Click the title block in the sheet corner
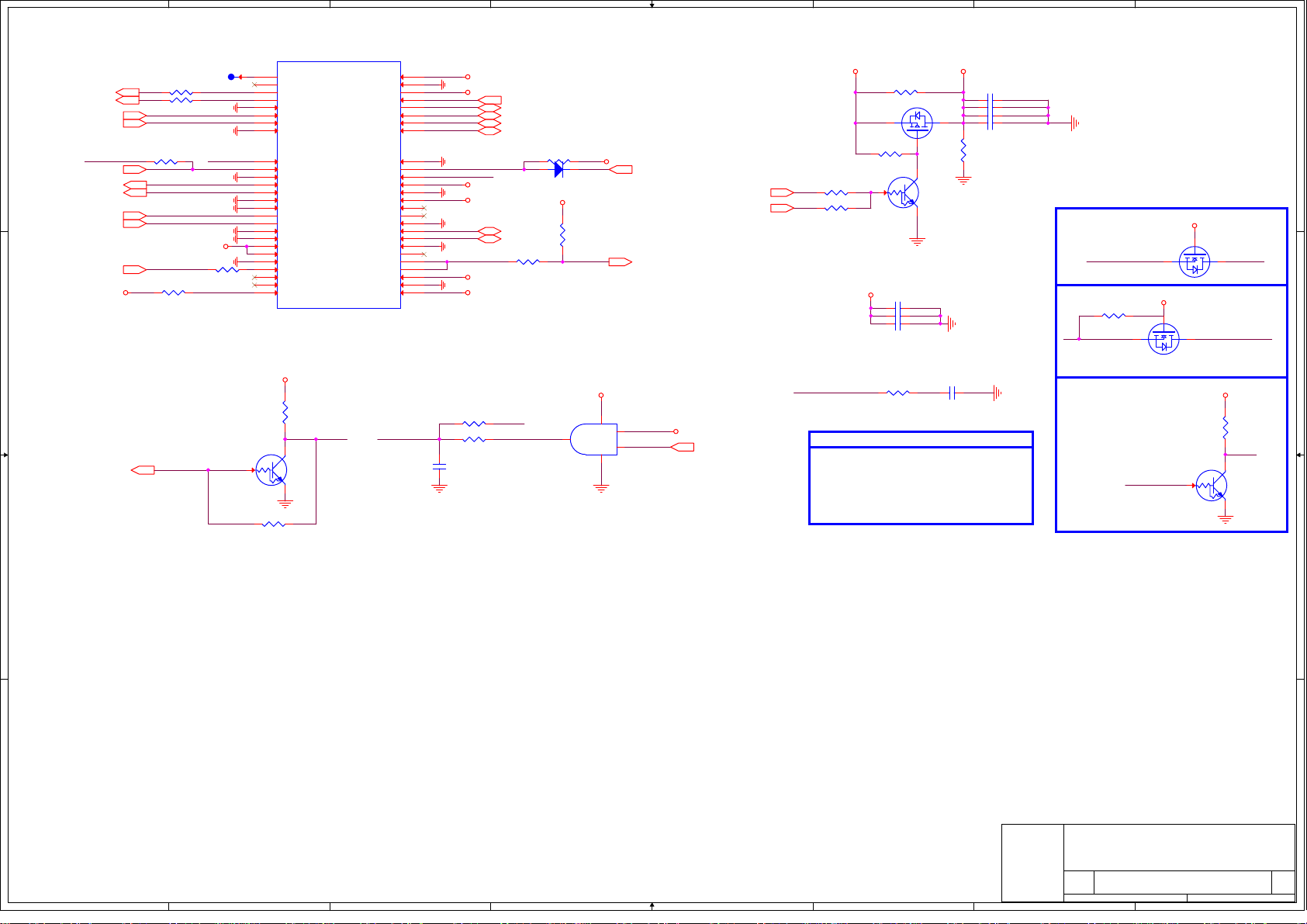The height and width of the screenshot is (924, 1307). pyautogui.click(x=1149, y=863)
